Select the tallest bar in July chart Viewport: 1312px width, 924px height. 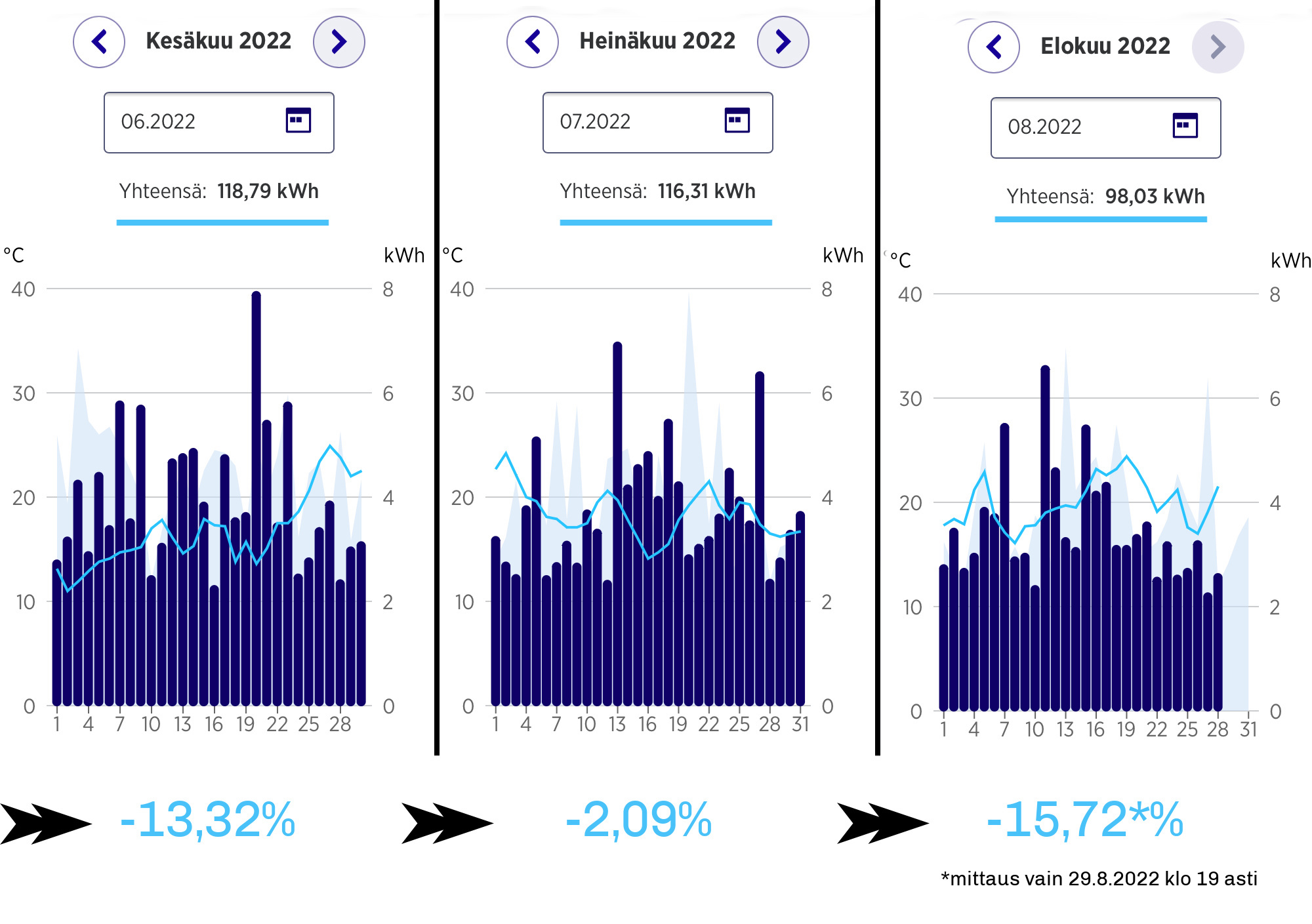pyautogui.click(x=617, y=524)
